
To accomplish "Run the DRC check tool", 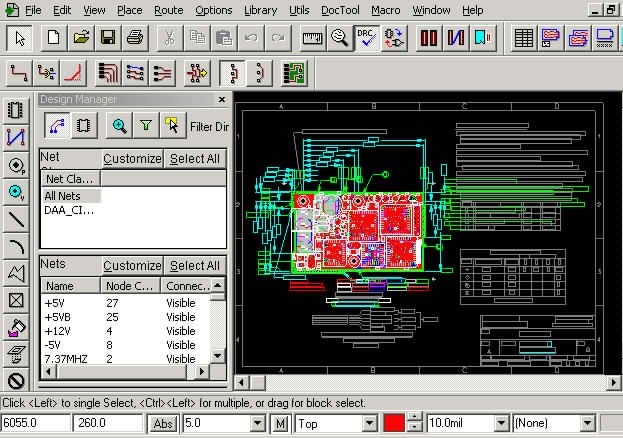I will (x=366, y=38).
